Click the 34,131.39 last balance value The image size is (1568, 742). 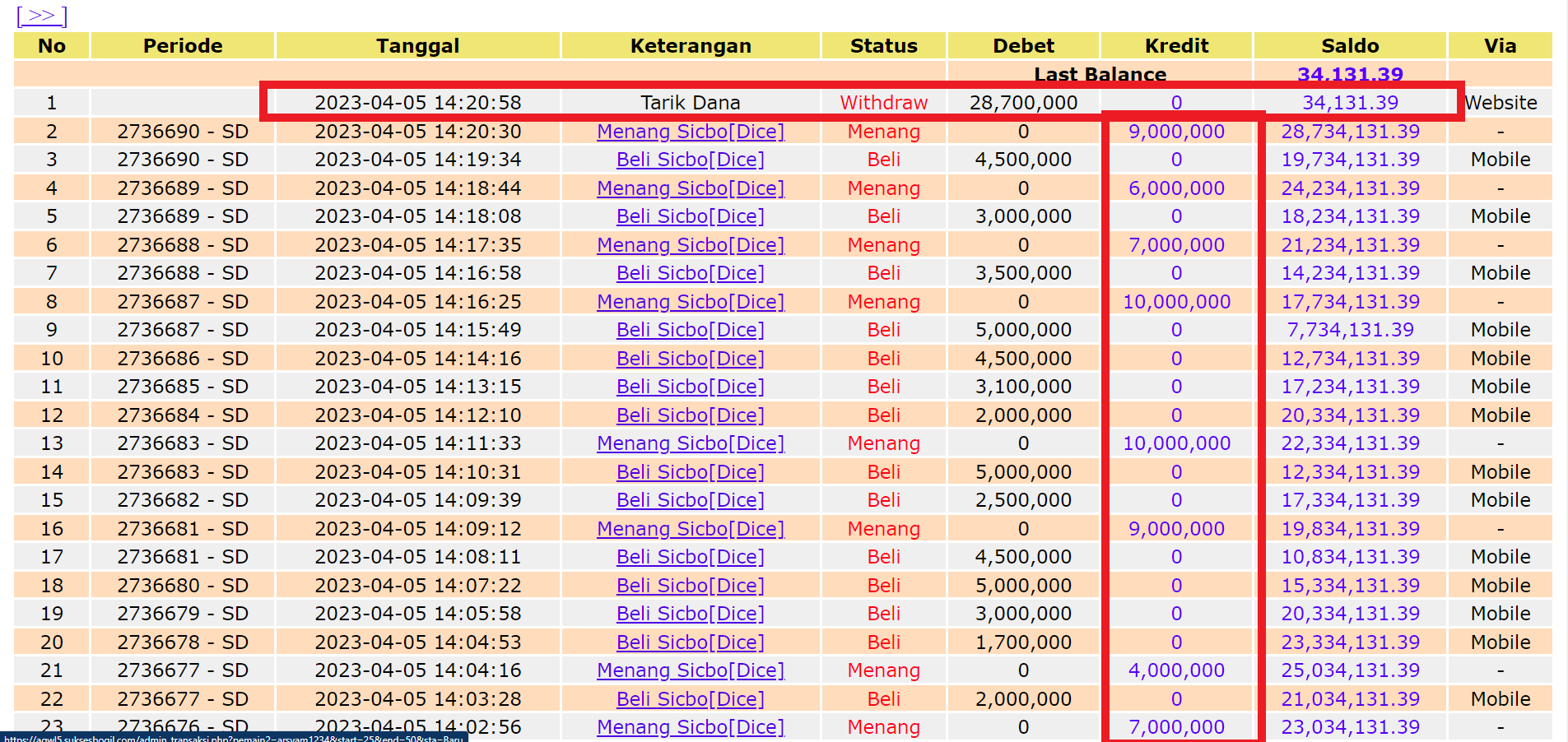[1350, 75]
